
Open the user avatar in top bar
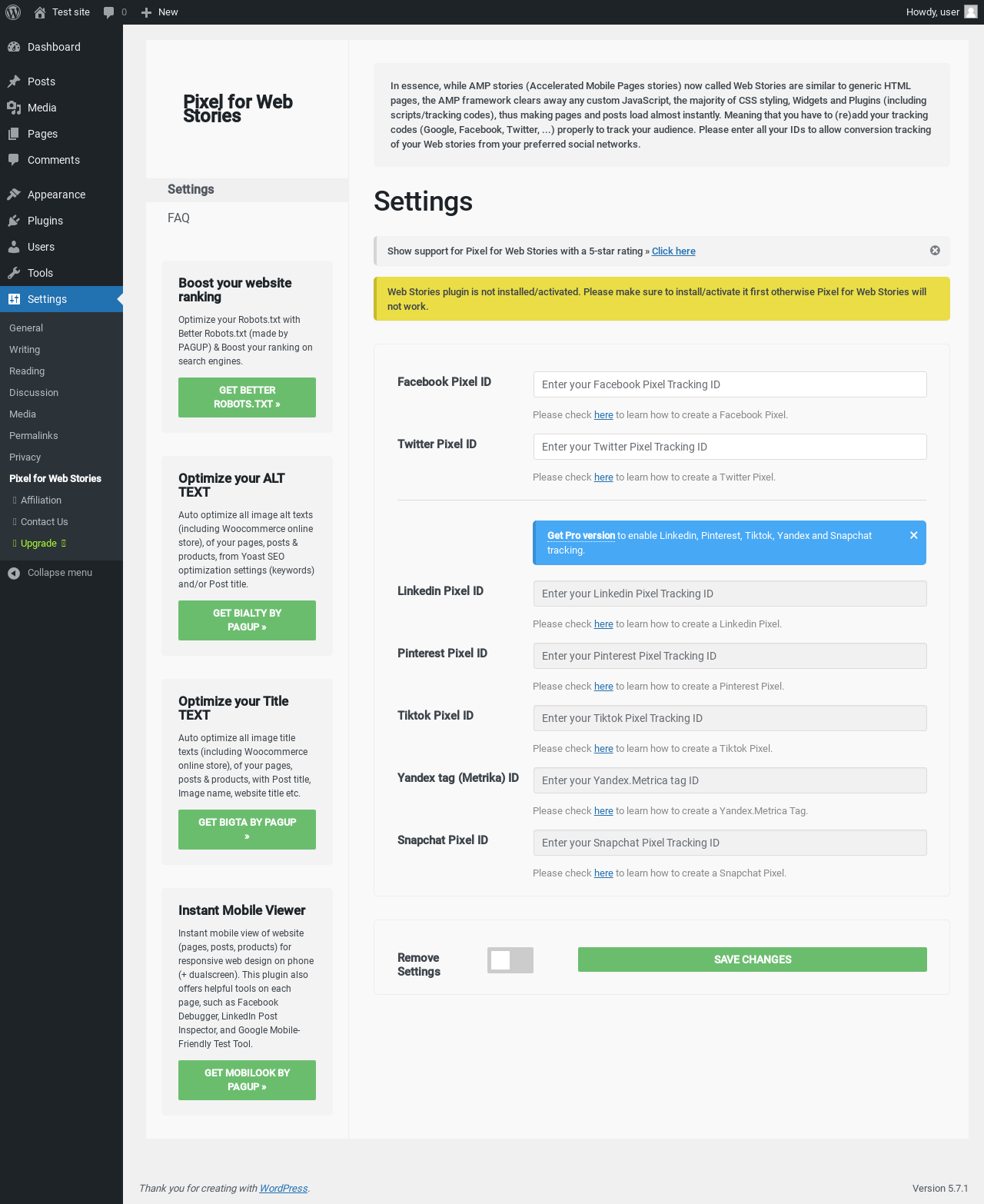pos(971,12)
